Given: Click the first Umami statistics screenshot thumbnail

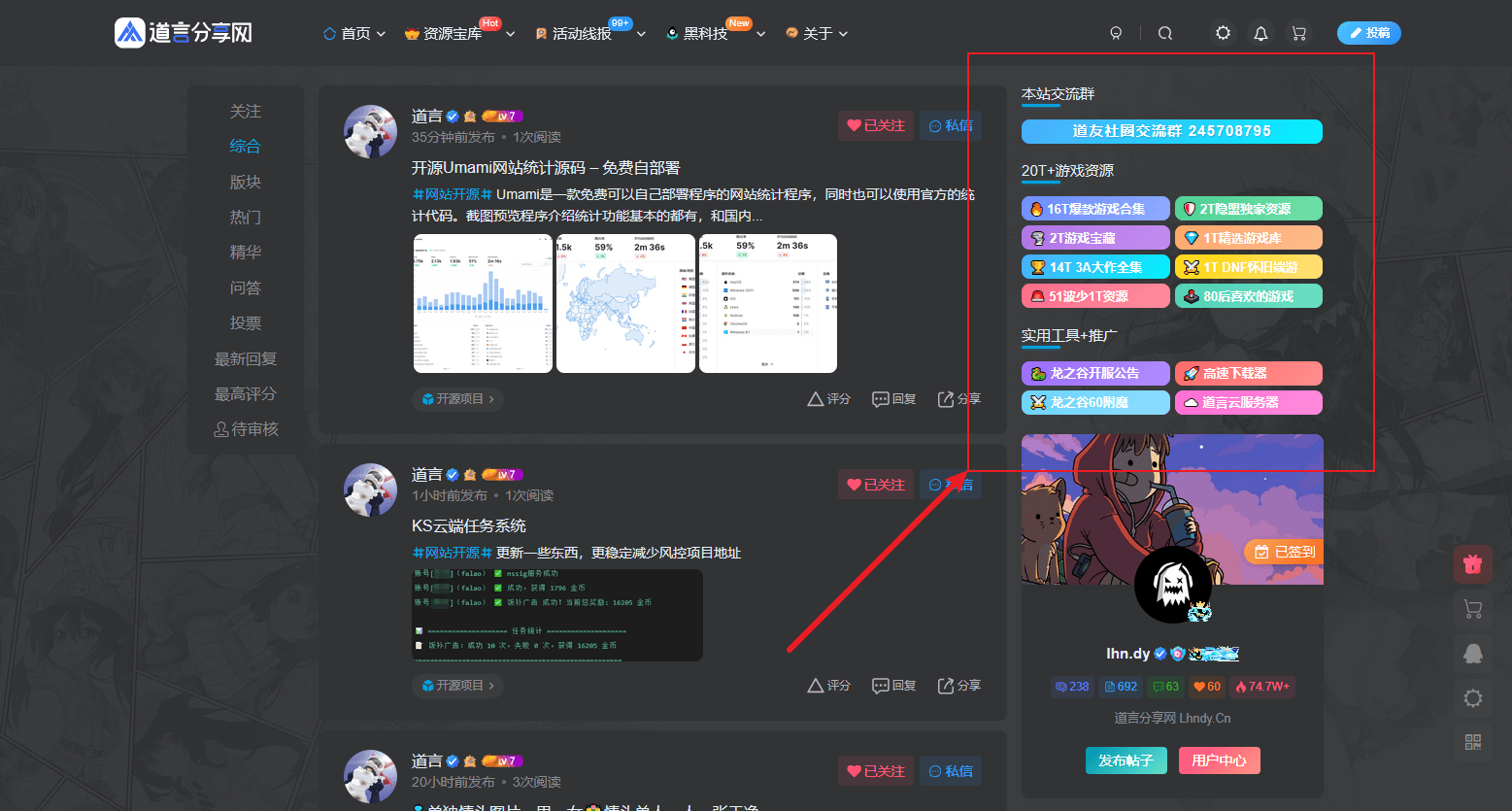Looking at the screenshot, I should click(483, 303).
